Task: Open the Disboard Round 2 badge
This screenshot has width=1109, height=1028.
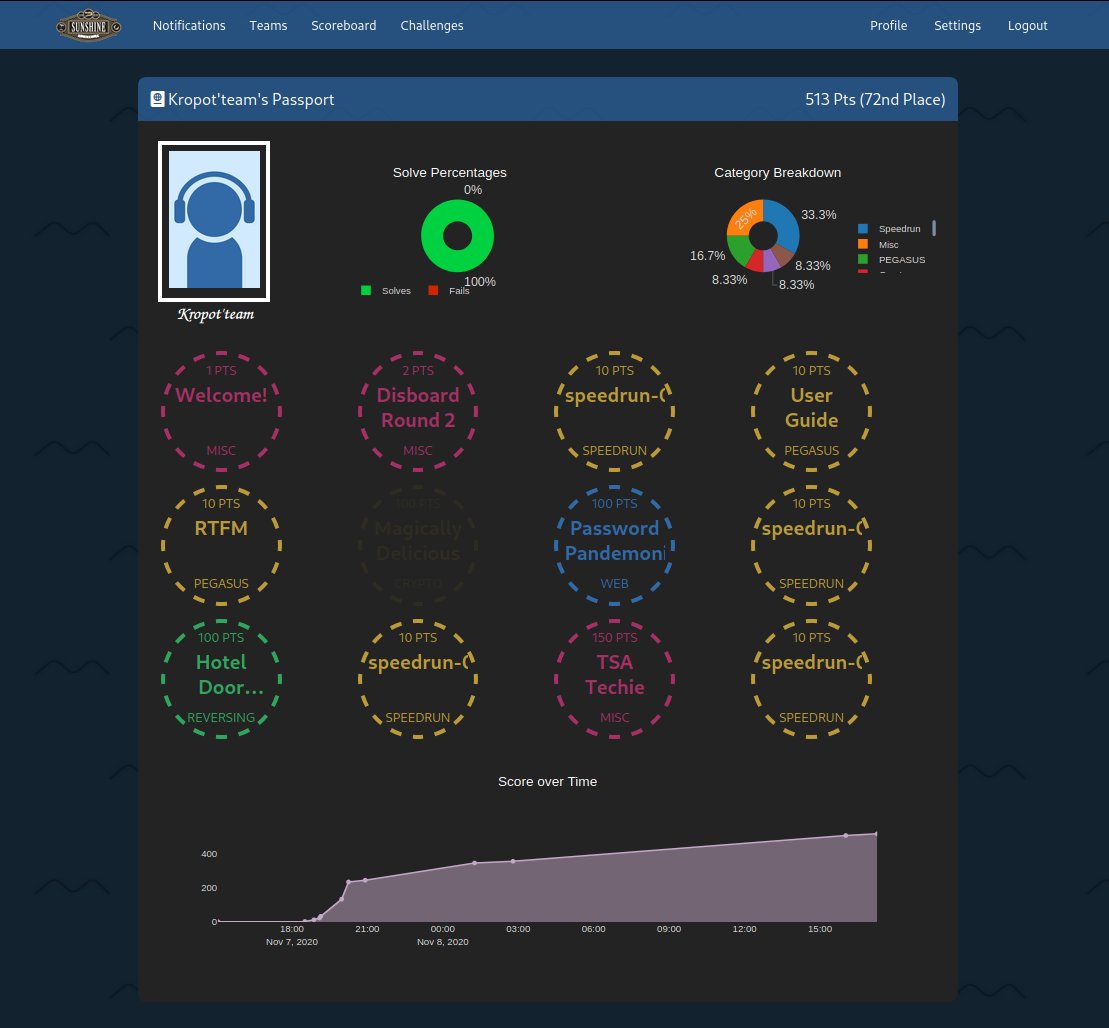Action: pyautogui.click(x=418, y=411)
